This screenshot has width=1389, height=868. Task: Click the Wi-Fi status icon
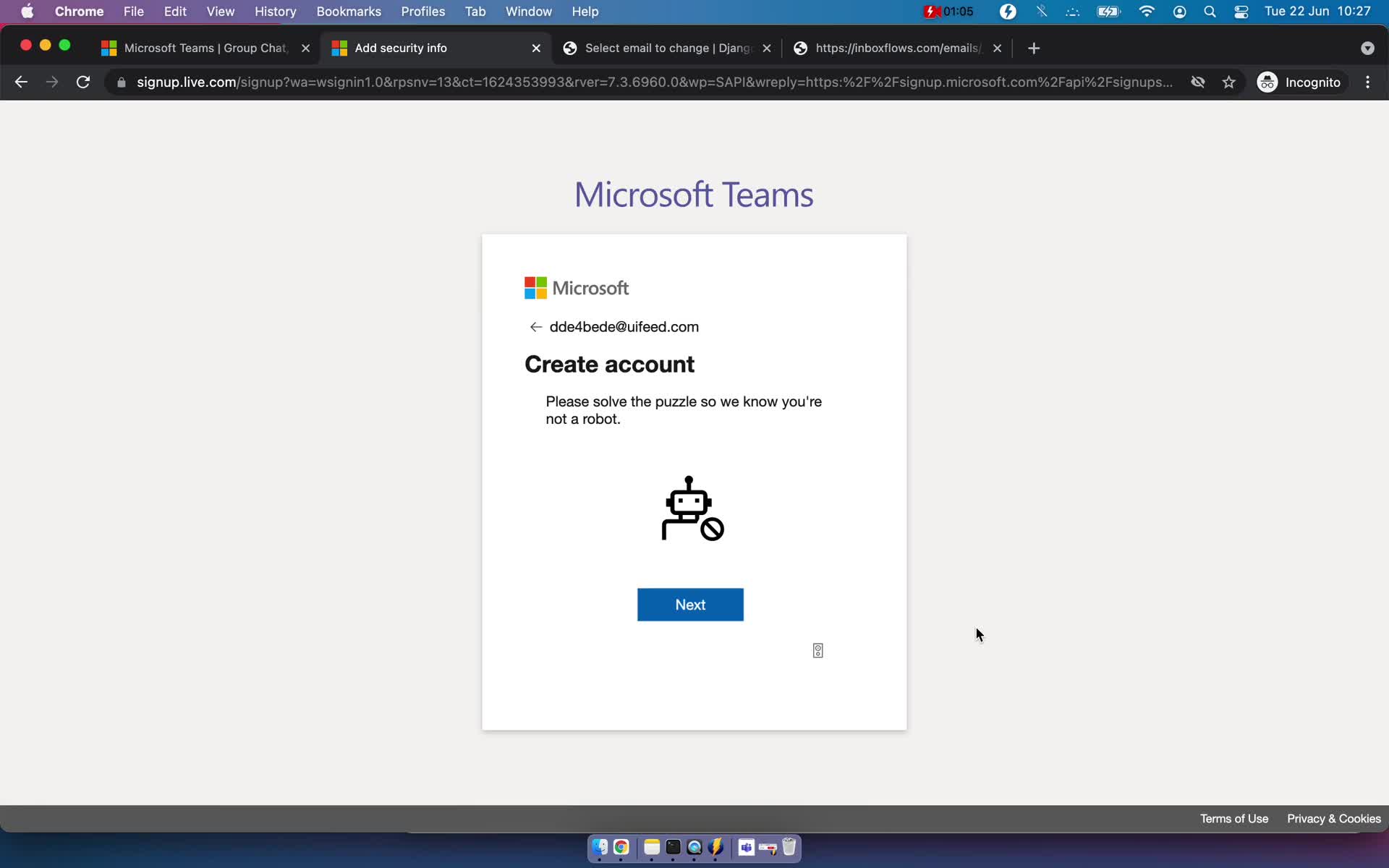1145,11
